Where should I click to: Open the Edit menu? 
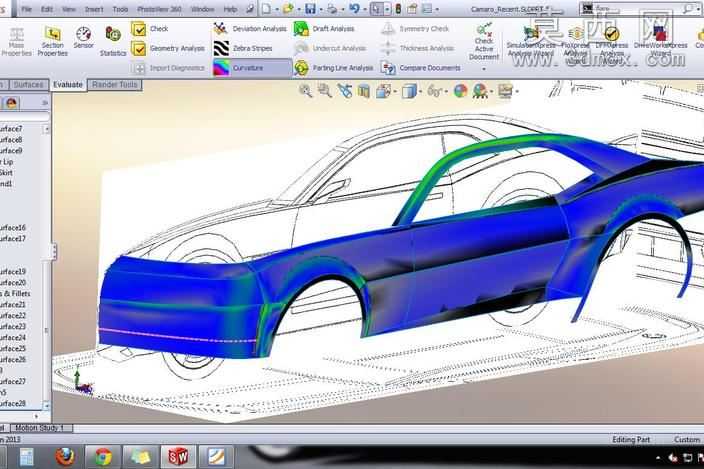coord(47,9)
